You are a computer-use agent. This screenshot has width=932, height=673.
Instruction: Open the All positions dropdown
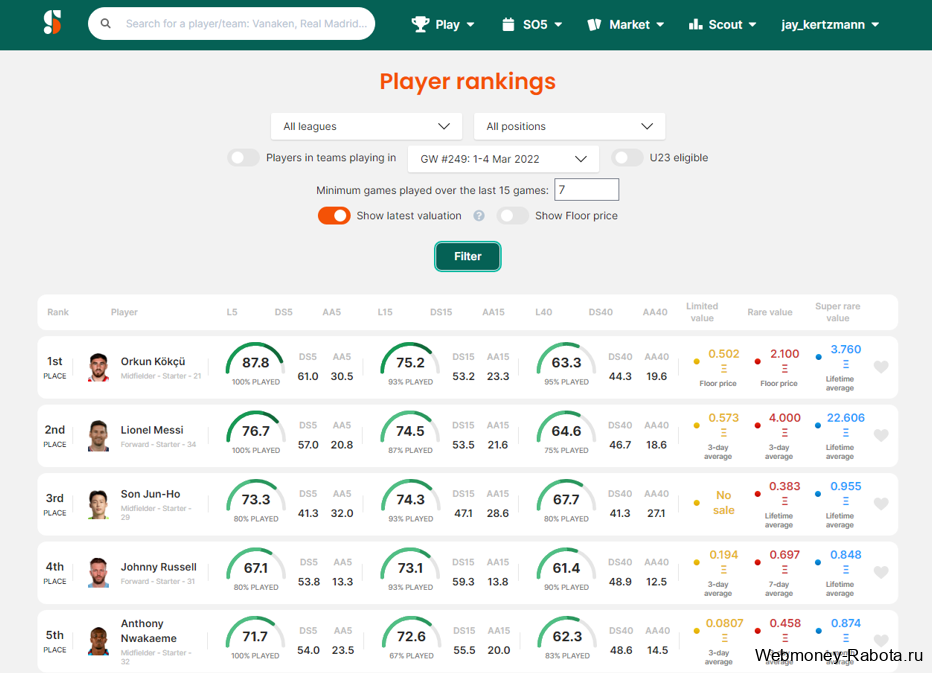tap(569, 127)
